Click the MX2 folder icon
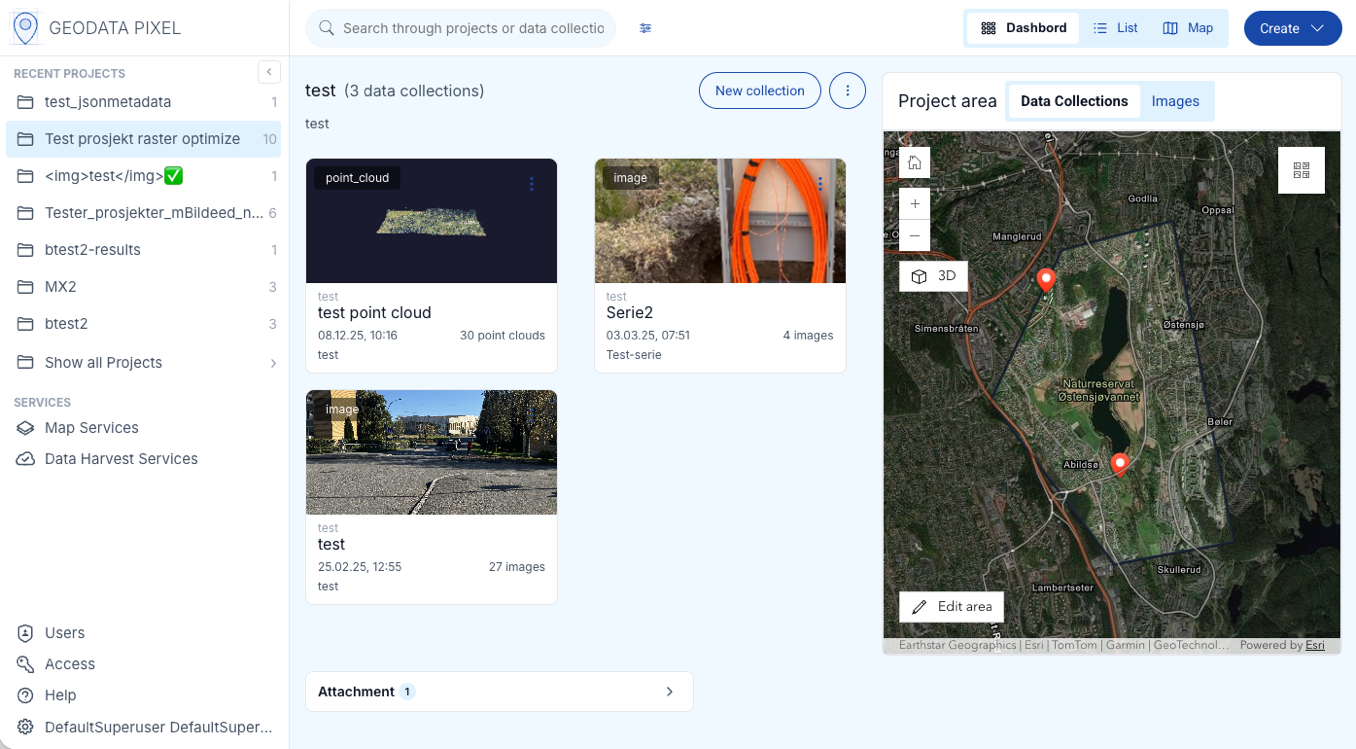The height and width of the screenshot is (749, 1356). [x=26, y=287]
